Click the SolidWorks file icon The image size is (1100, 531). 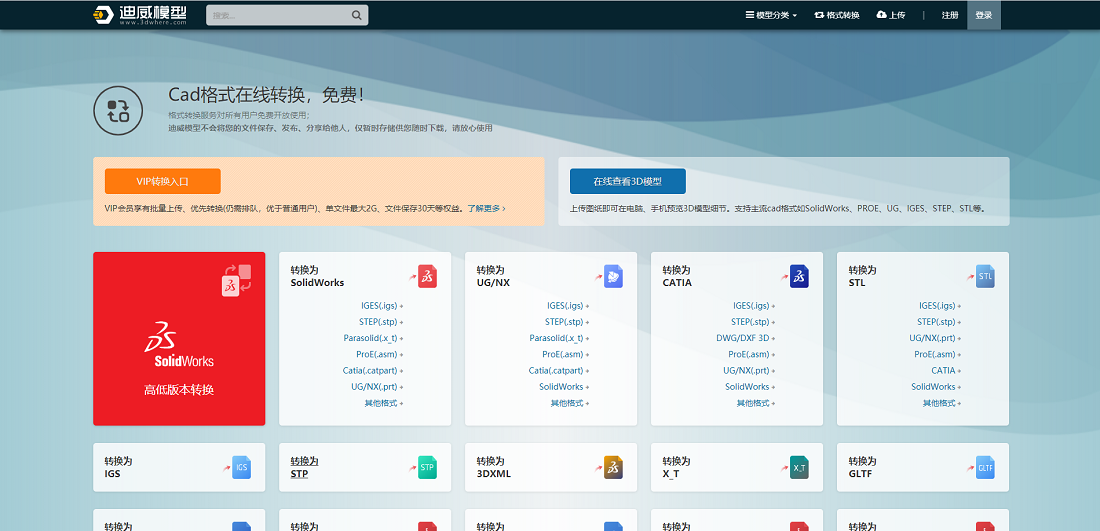coord(427,276)
